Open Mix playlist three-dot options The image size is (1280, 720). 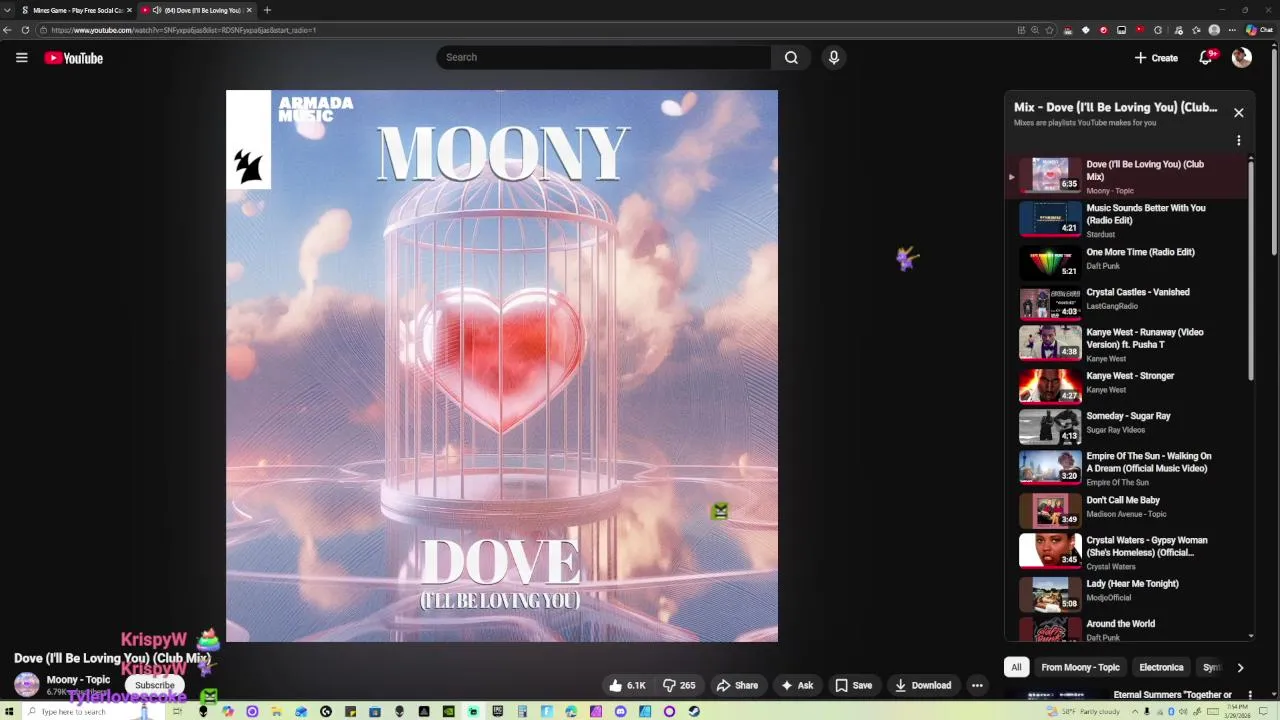point(1238,141)
